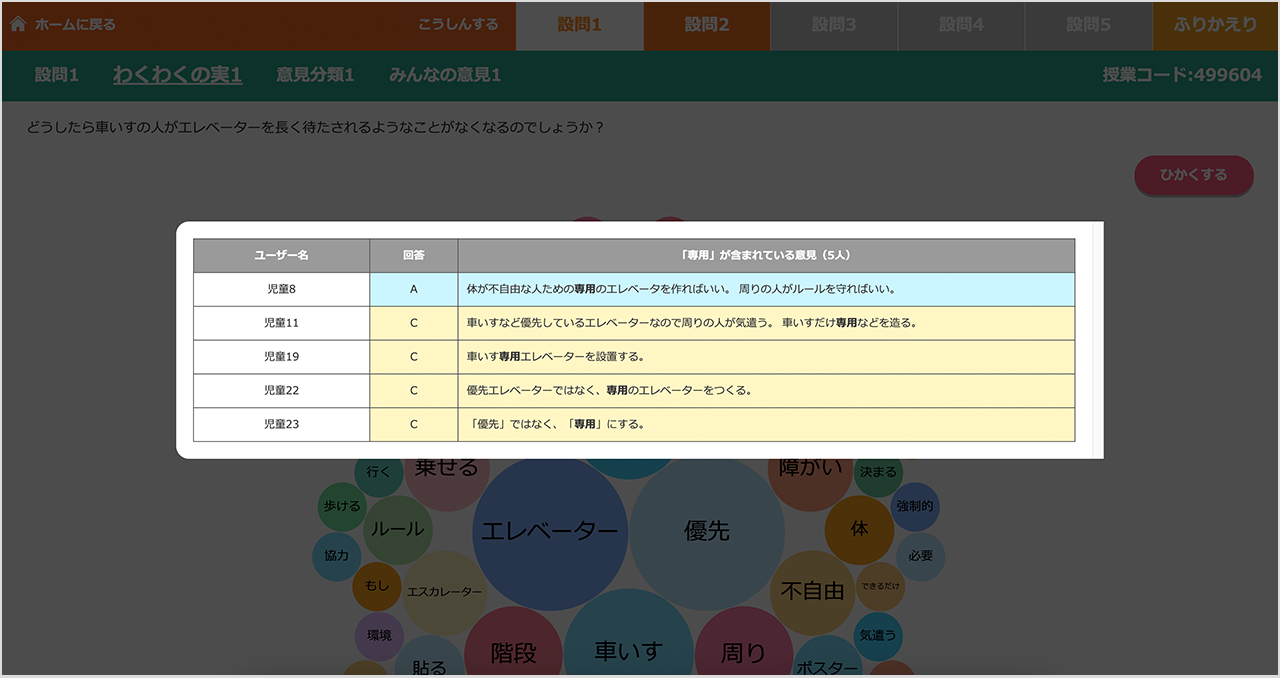Open the ふりかえり tab
Screen dimensions: 1280x678
pos(1215,25)
